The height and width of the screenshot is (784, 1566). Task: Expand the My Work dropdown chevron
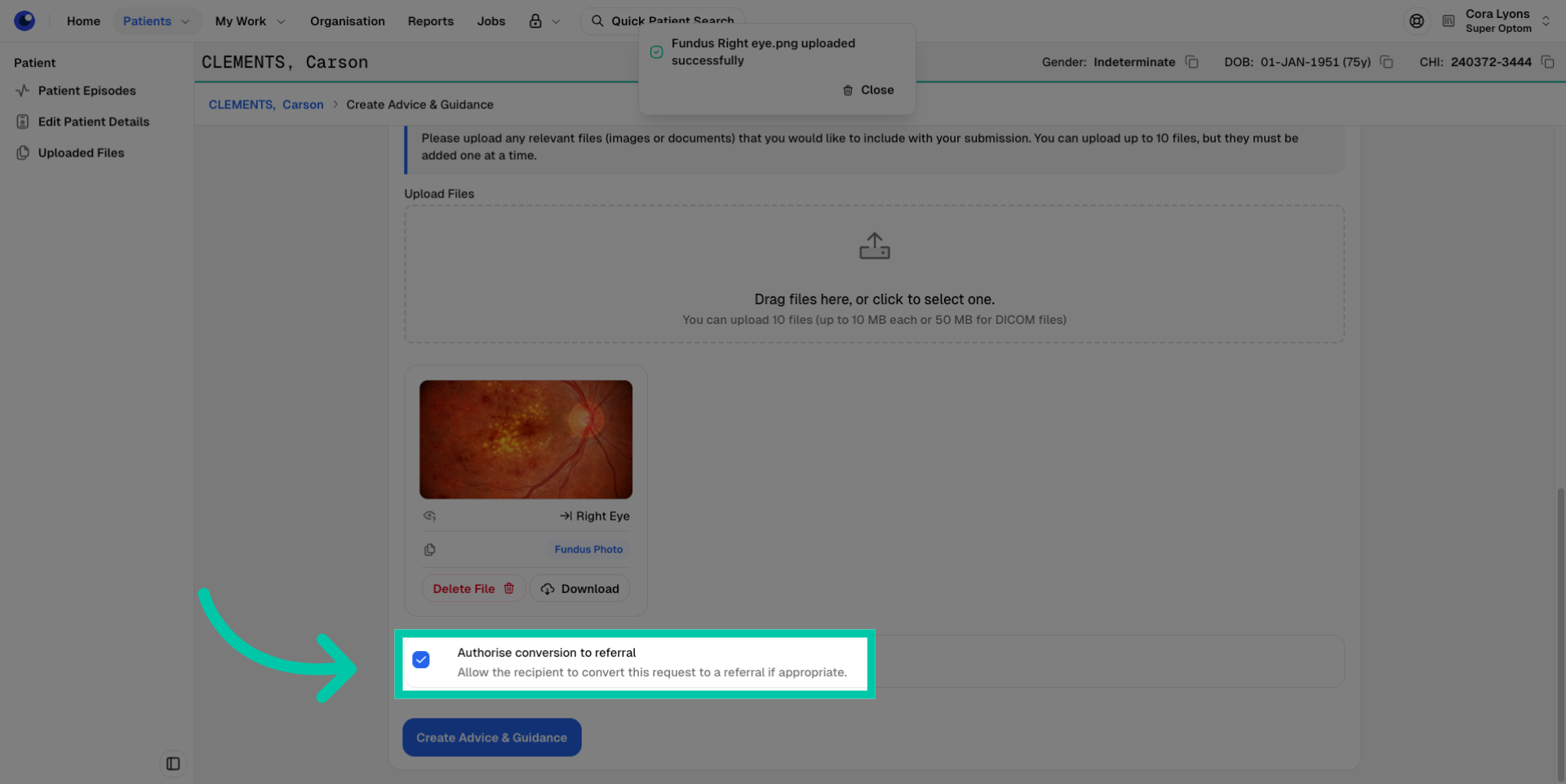pos(281,21)
